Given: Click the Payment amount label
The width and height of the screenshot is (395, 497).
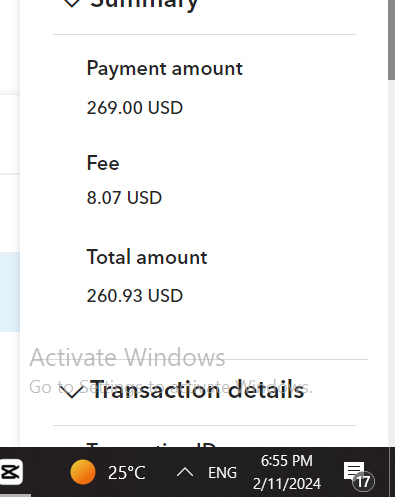Looking at the screenshot, I should (x=164, y=69).
